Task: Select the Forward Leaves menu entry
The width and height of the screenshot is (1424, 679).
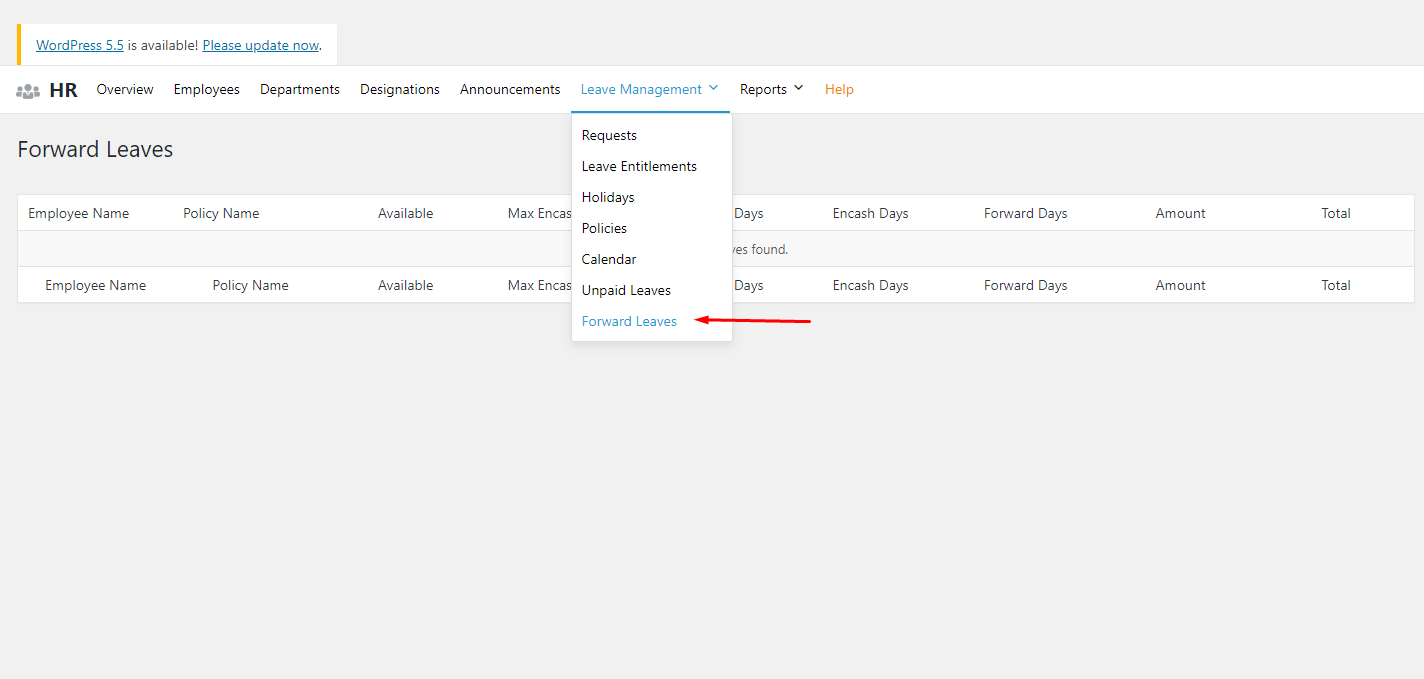Action: 629,321
